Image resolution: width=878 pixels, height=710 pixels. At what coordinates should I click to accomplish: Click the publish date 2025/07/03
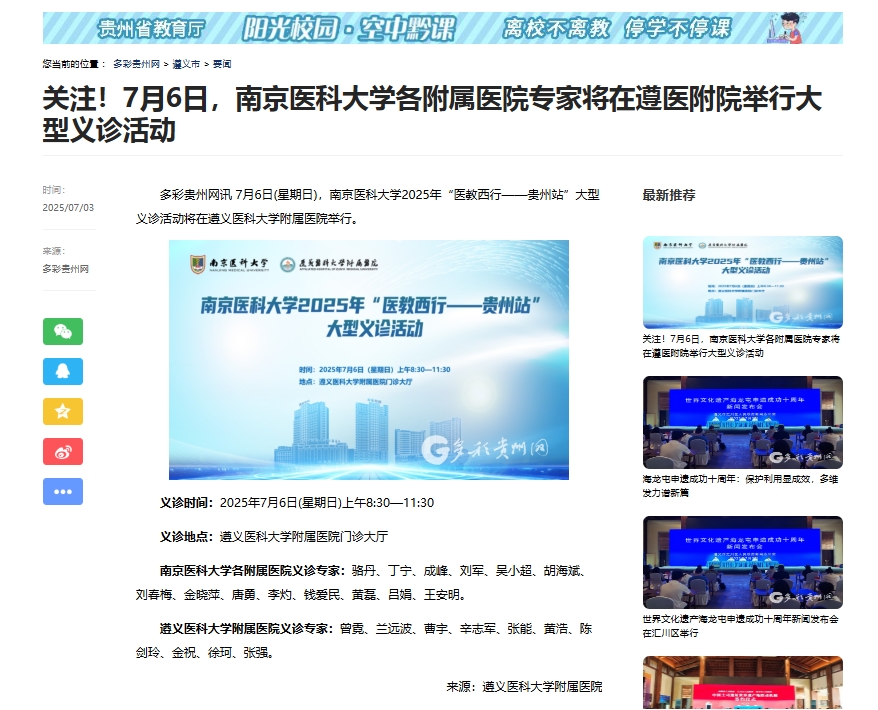[x=68, y=208]
